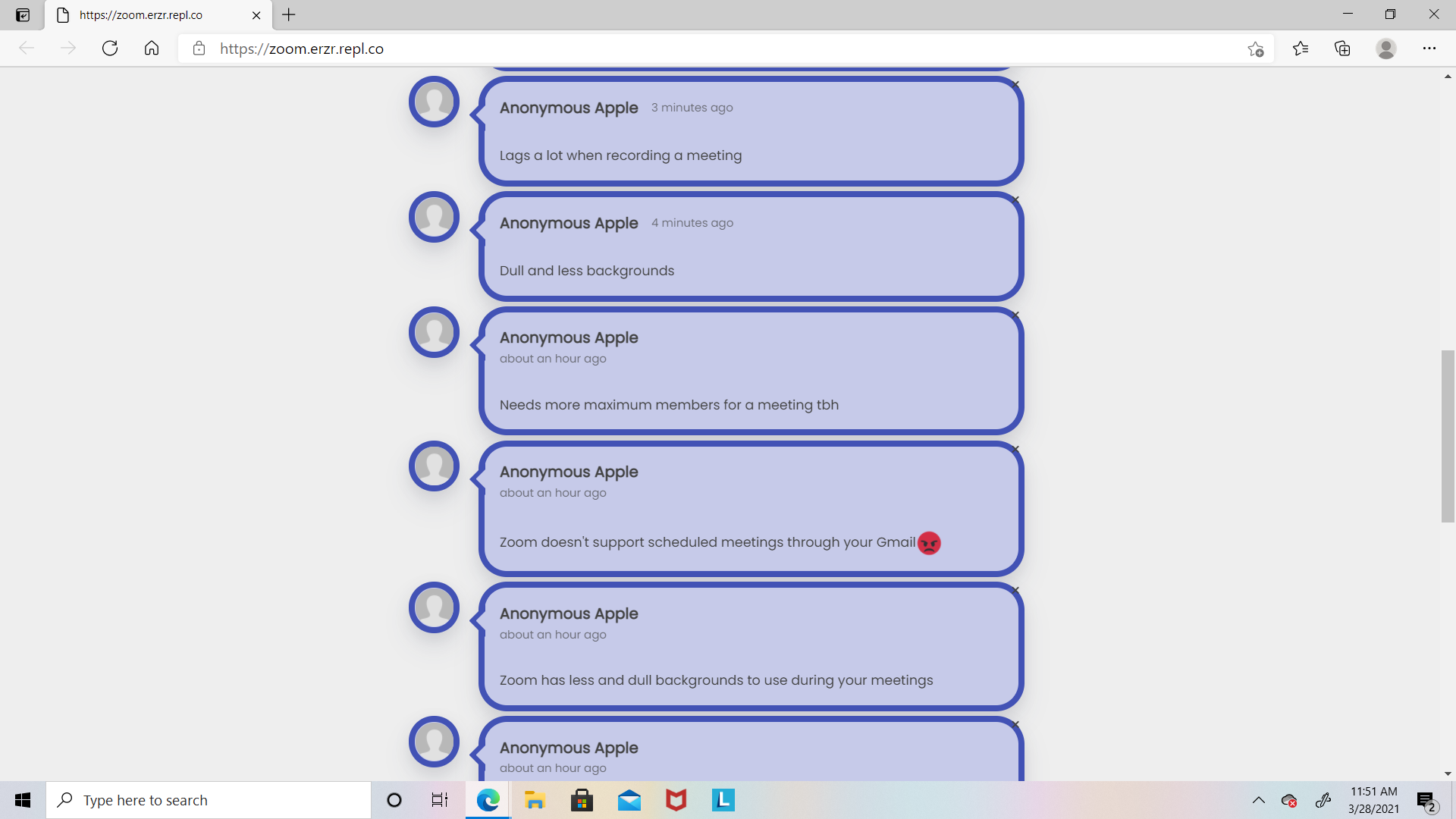Close the zoom.erzr.repl.co tab
Viewport: 1456px width, 819px height.
click(256, 15)
